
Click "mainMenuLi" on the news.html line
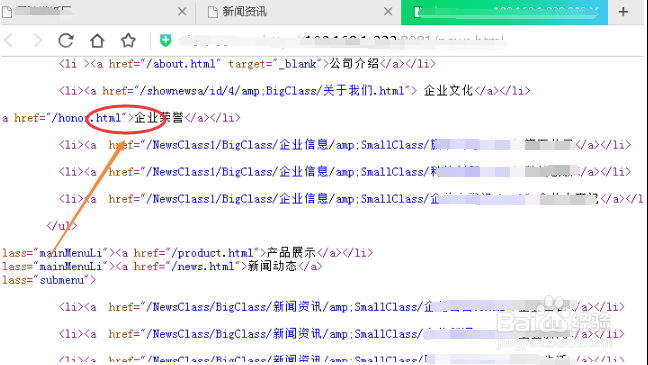pos(70,266)
